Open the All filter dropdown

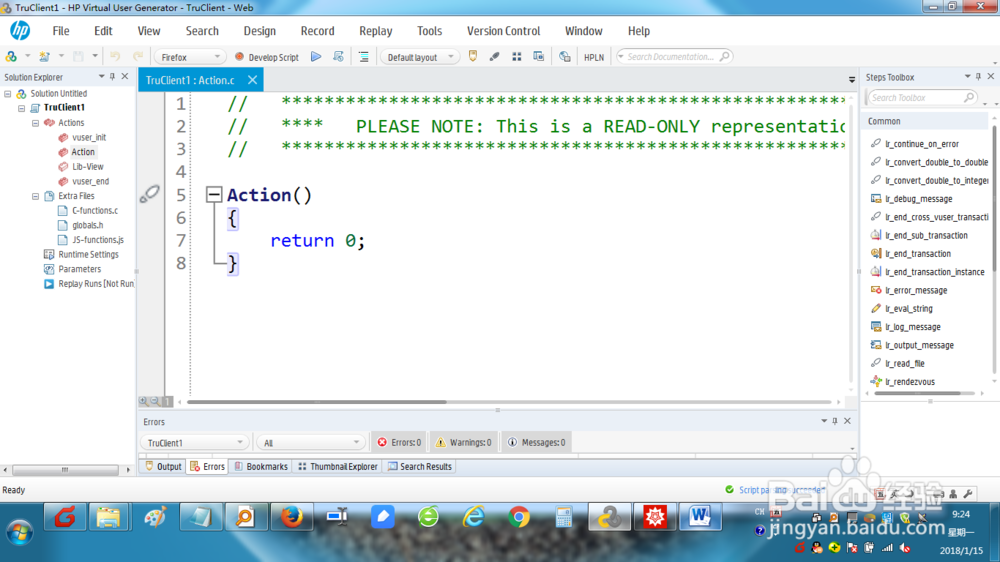311,443
